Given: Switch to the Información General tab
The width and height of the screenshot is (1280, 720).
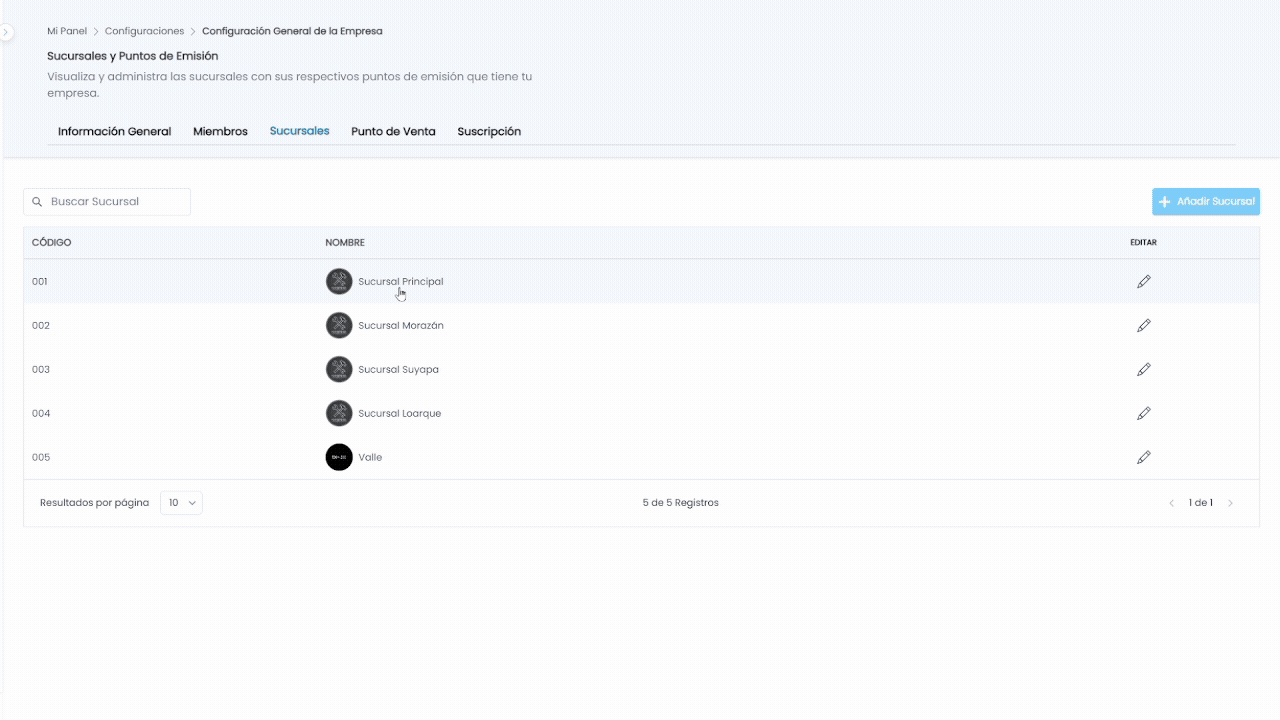Looking at the screenshot, I should point(114,132).
